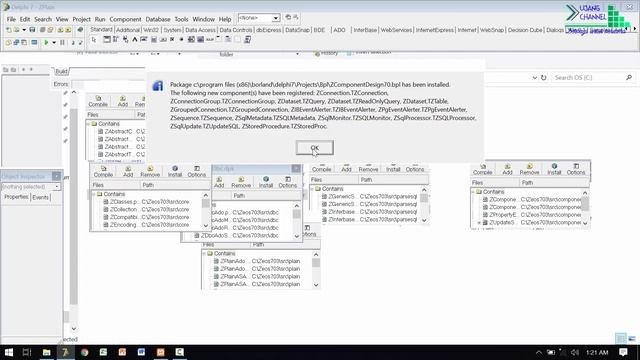Select the ADO palette tab
Screen dimensions: 640x360
[x=339, y=30]
